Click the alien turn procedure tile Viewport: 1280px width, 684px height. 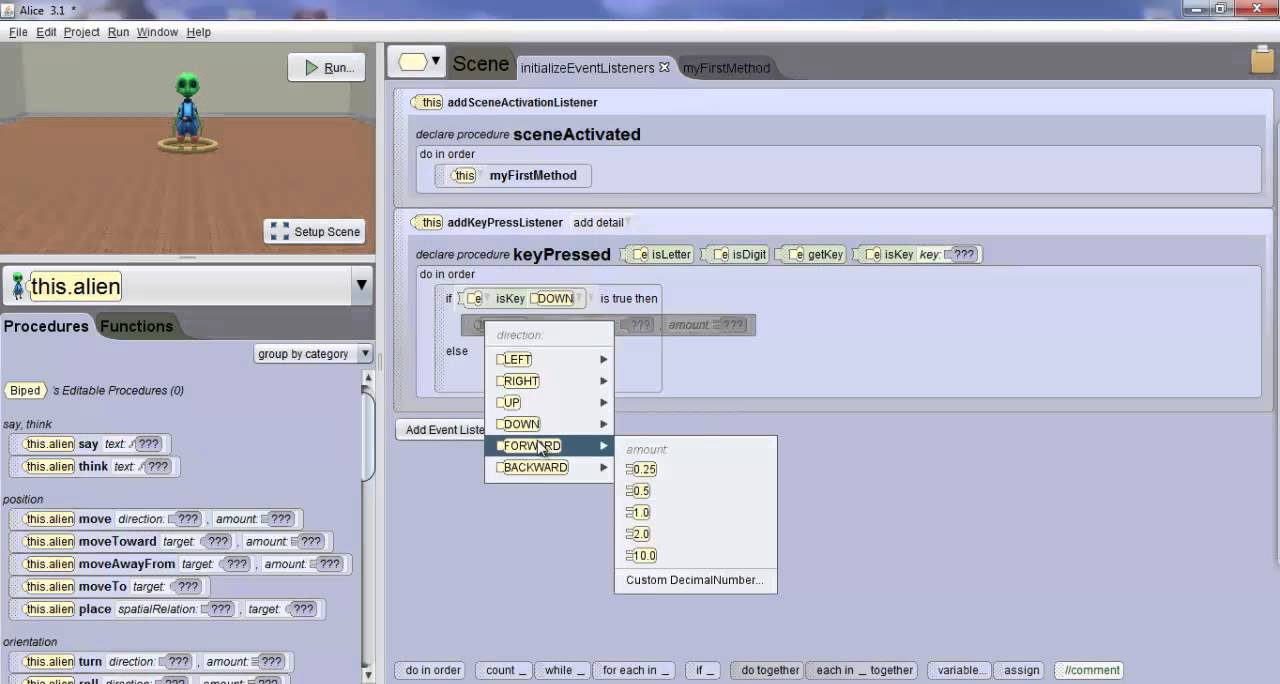click(151, 661)
